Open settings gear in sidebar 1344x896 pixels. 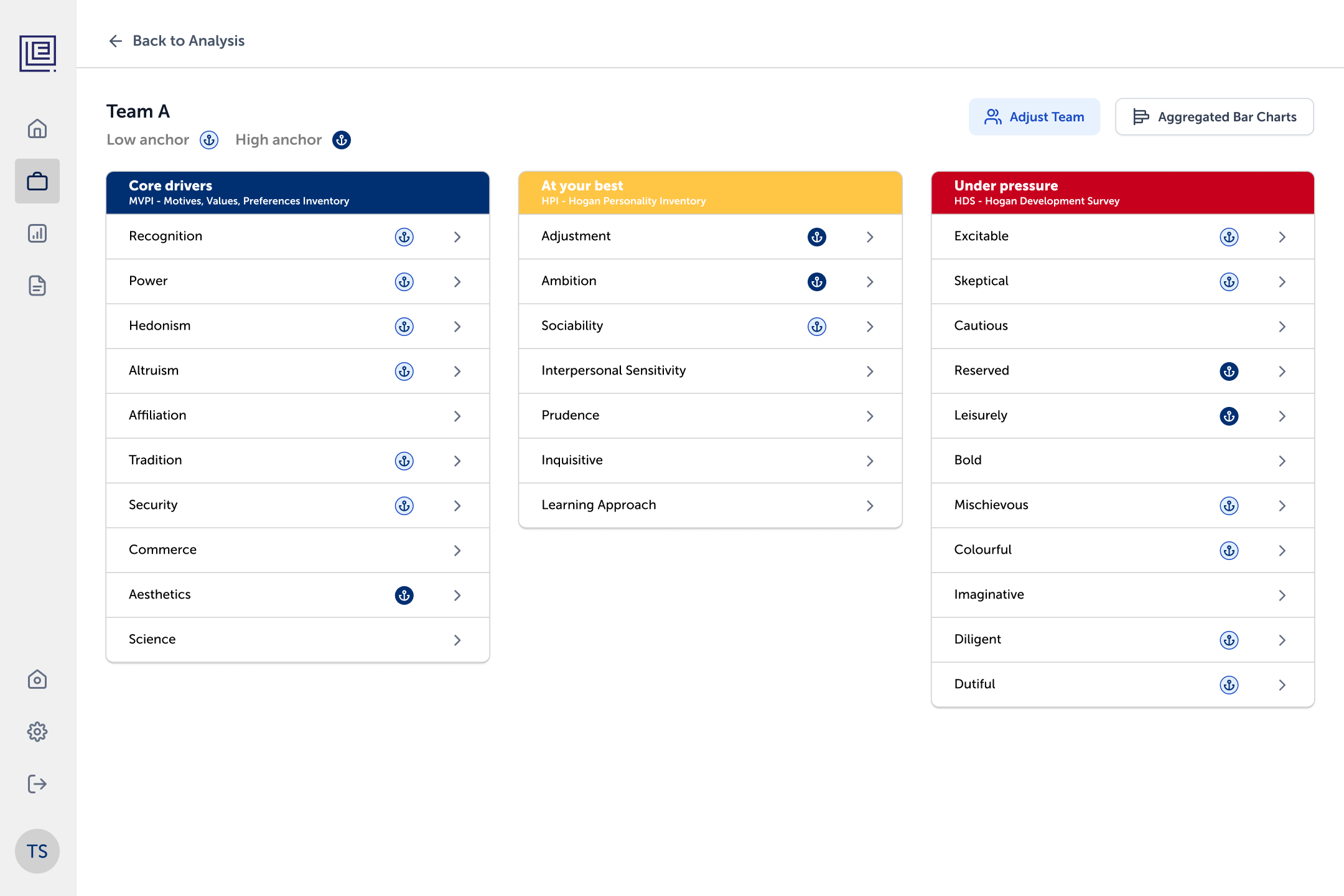[x=37, y=732]
